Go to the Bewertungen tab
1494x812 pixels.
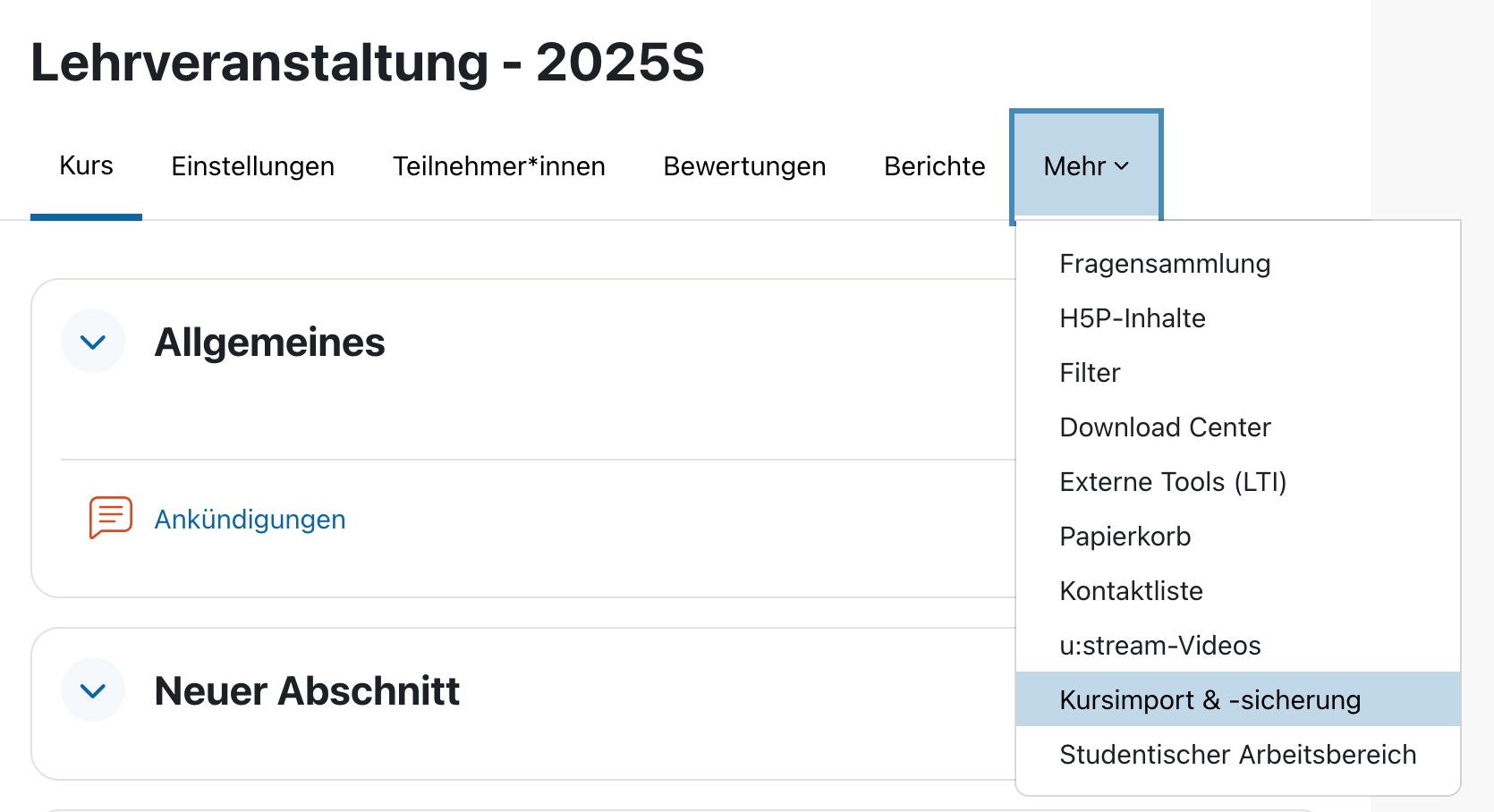click(744, 166)
